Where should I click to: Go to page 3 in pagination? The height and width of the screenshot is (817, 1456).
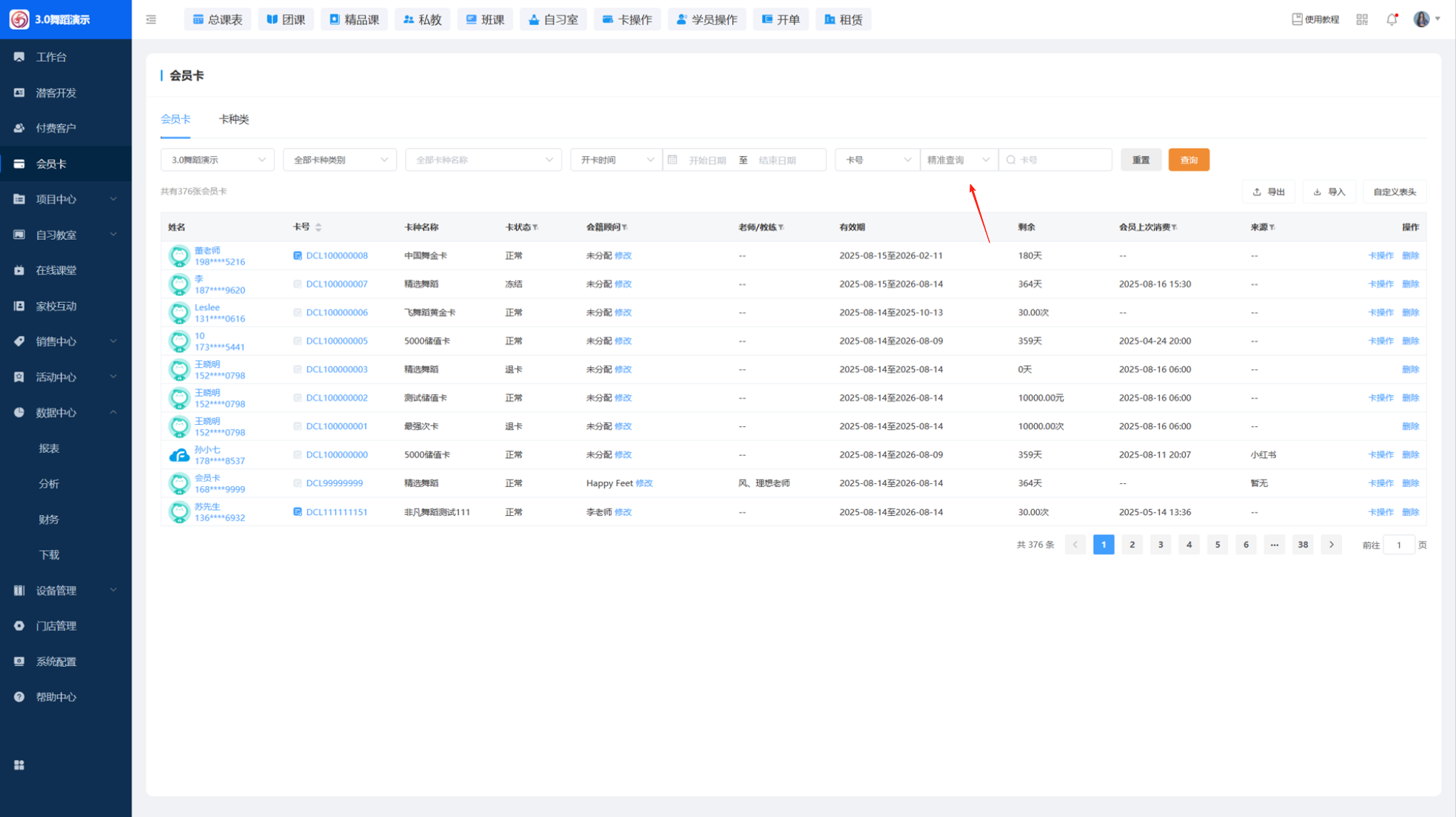(x=1160, y=545)
